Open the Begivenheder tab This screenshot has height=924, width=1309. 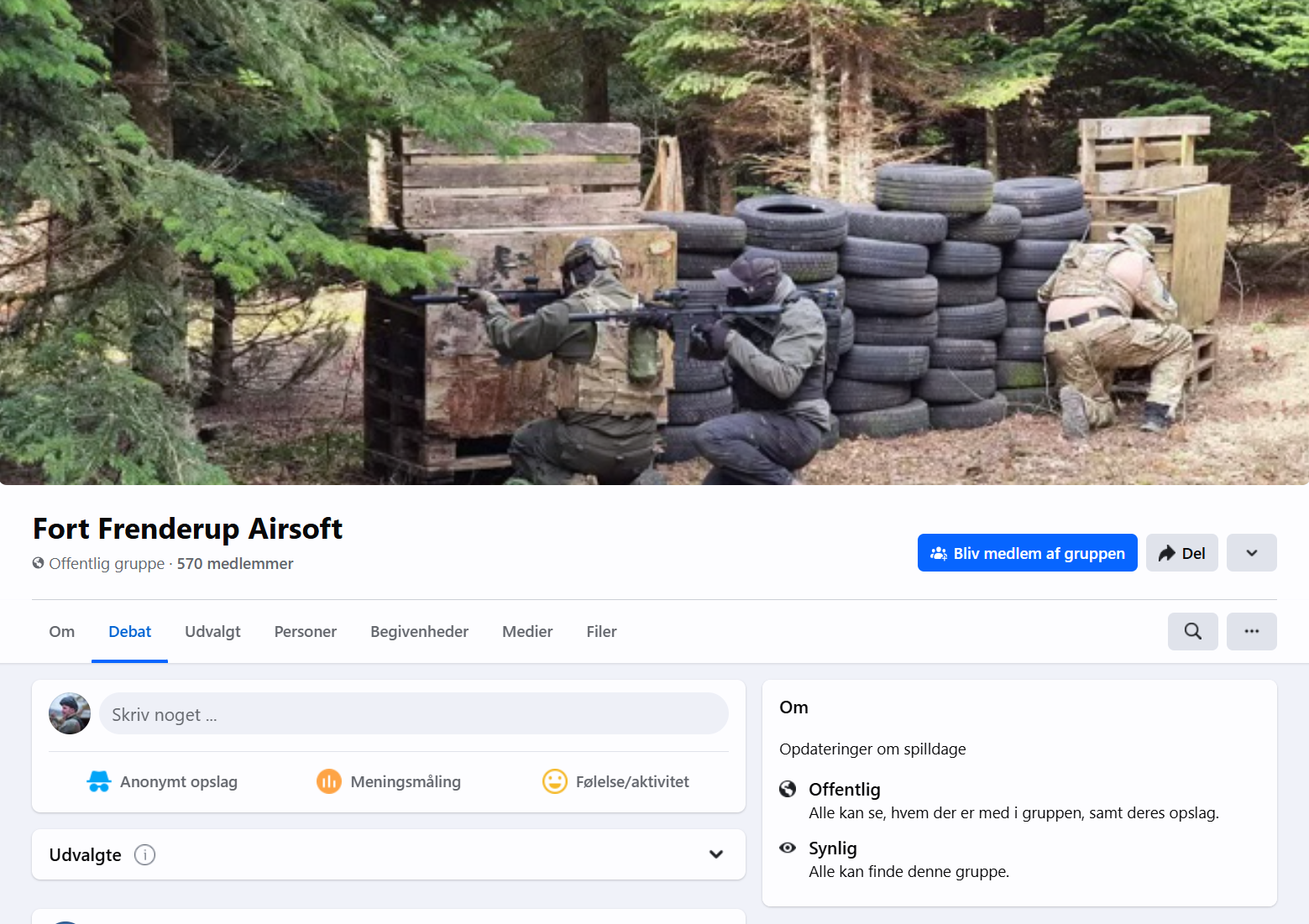pos(420,631)
